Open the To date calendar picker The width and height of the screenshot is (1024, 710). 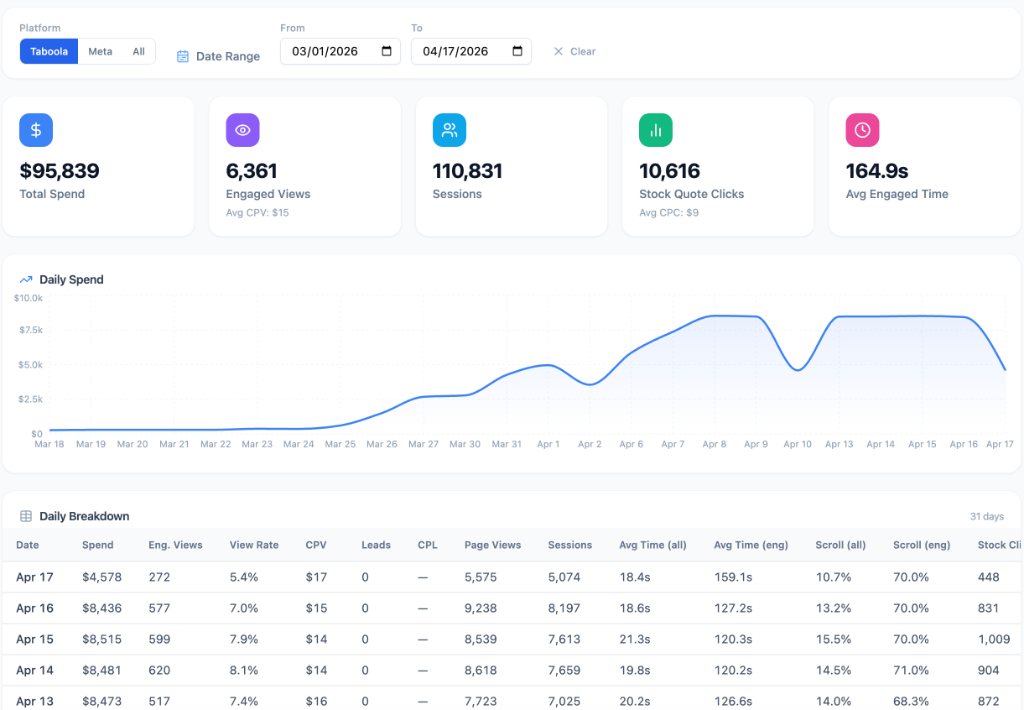tap(517, 51)
